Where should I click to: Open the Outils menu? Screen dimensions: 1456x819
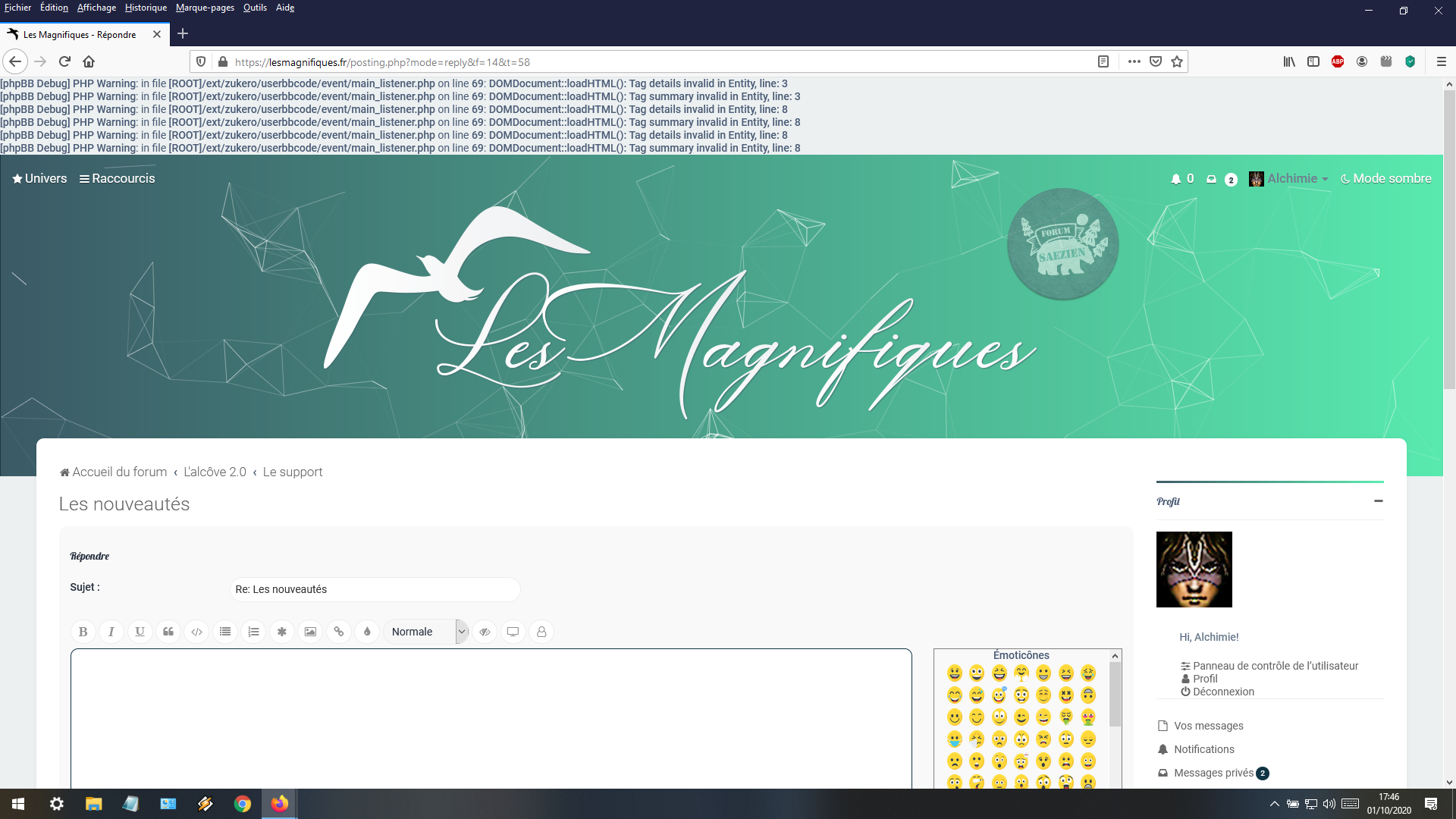point(255,8)
